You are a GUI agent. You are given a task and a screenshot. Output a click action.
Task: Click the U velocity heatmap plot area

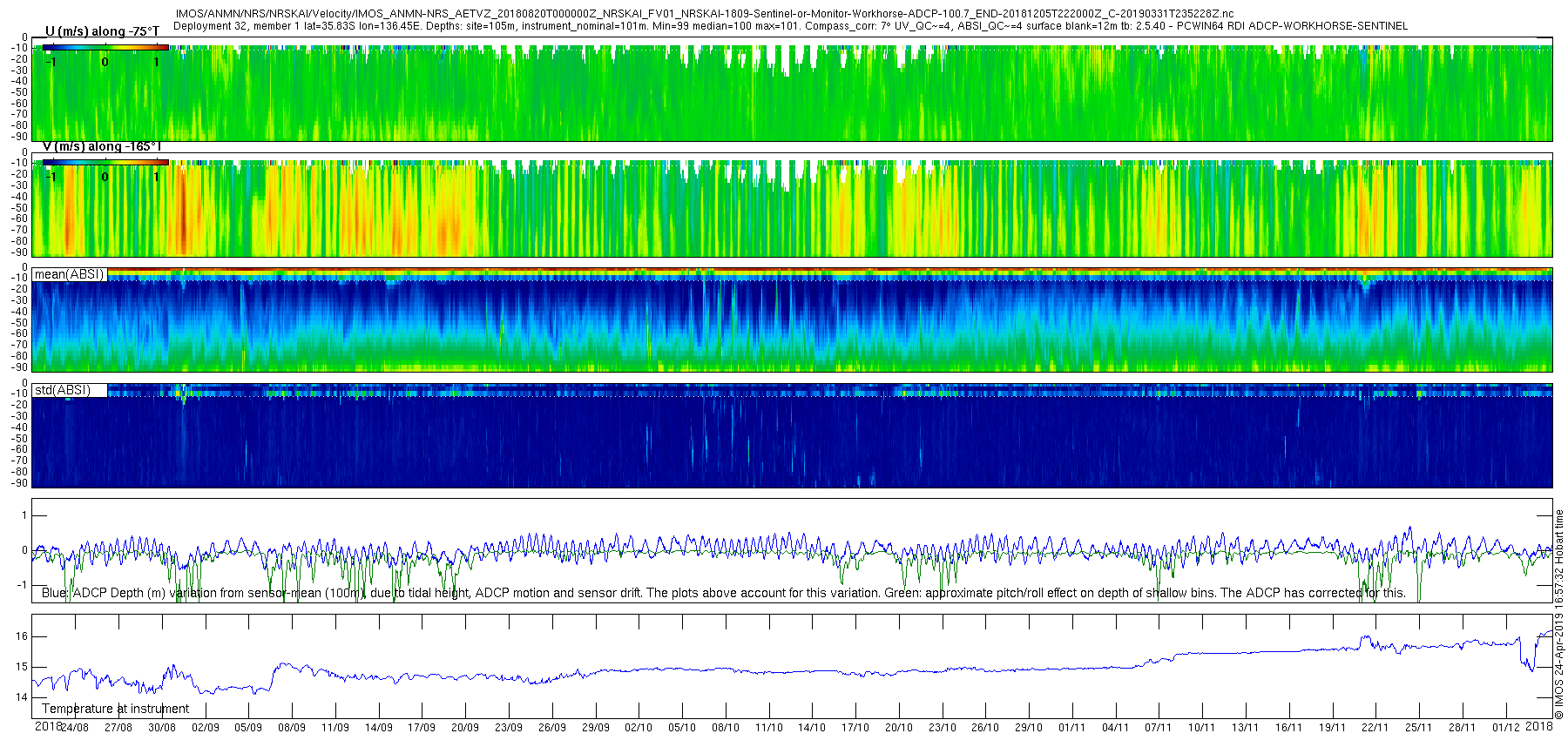pos(792,90)
